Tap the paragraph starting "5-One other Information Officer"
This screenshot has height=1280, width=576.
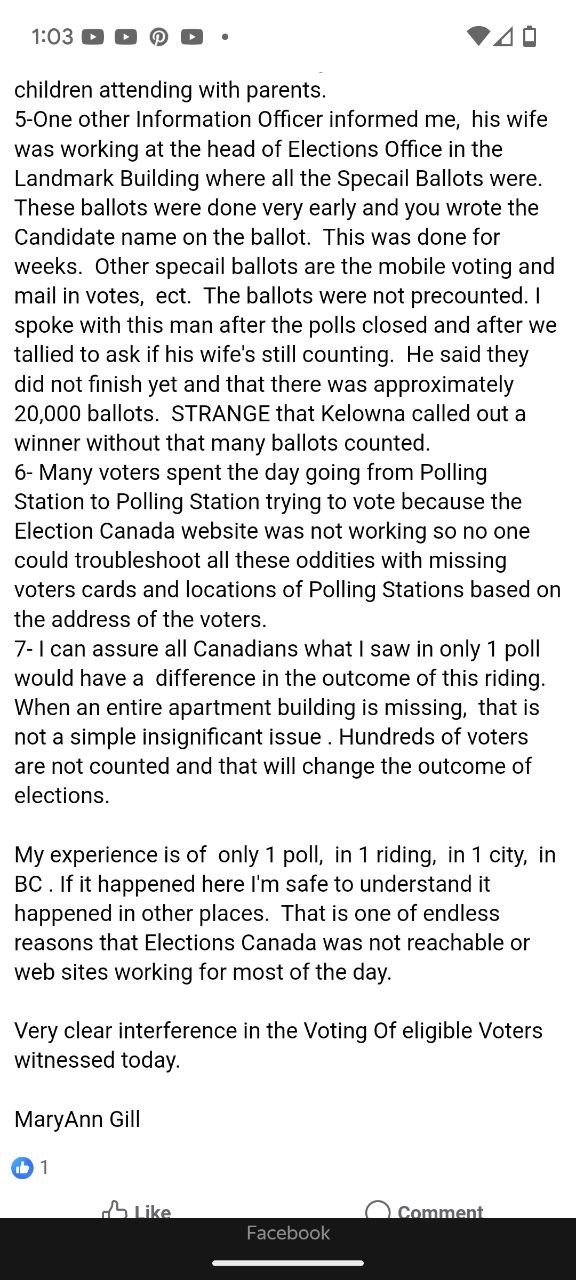[286, 281]
